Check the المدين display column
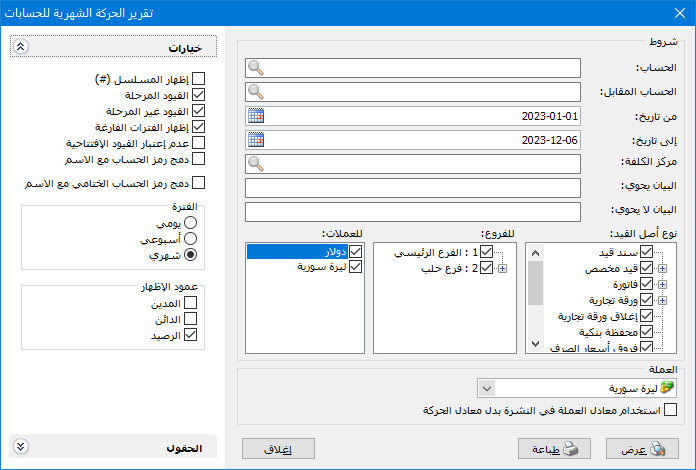This screenshot has width=696, height=470. (190, 303)
